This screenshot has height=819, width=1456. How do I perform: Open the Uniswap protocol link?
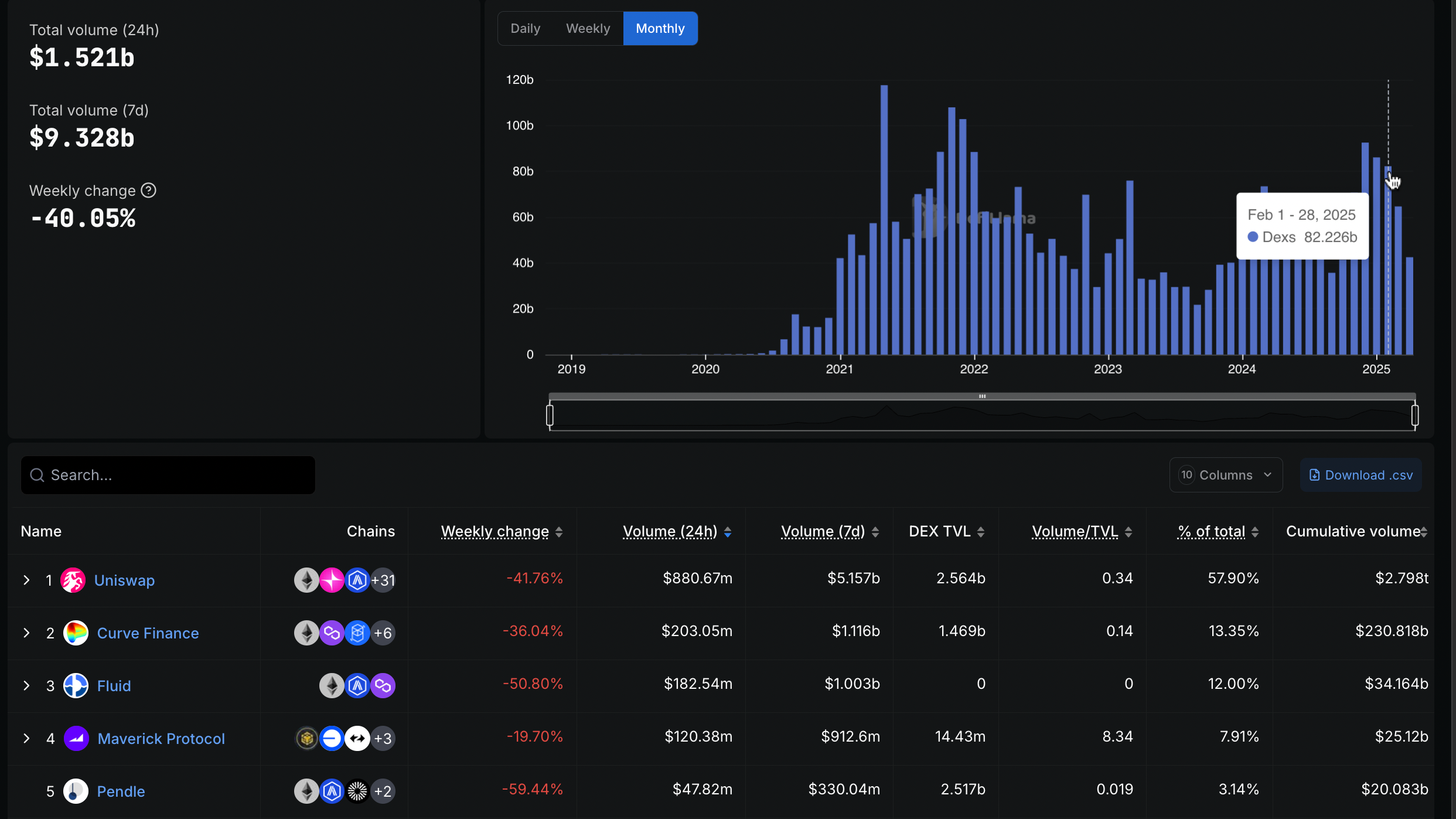tap(124, 580)
